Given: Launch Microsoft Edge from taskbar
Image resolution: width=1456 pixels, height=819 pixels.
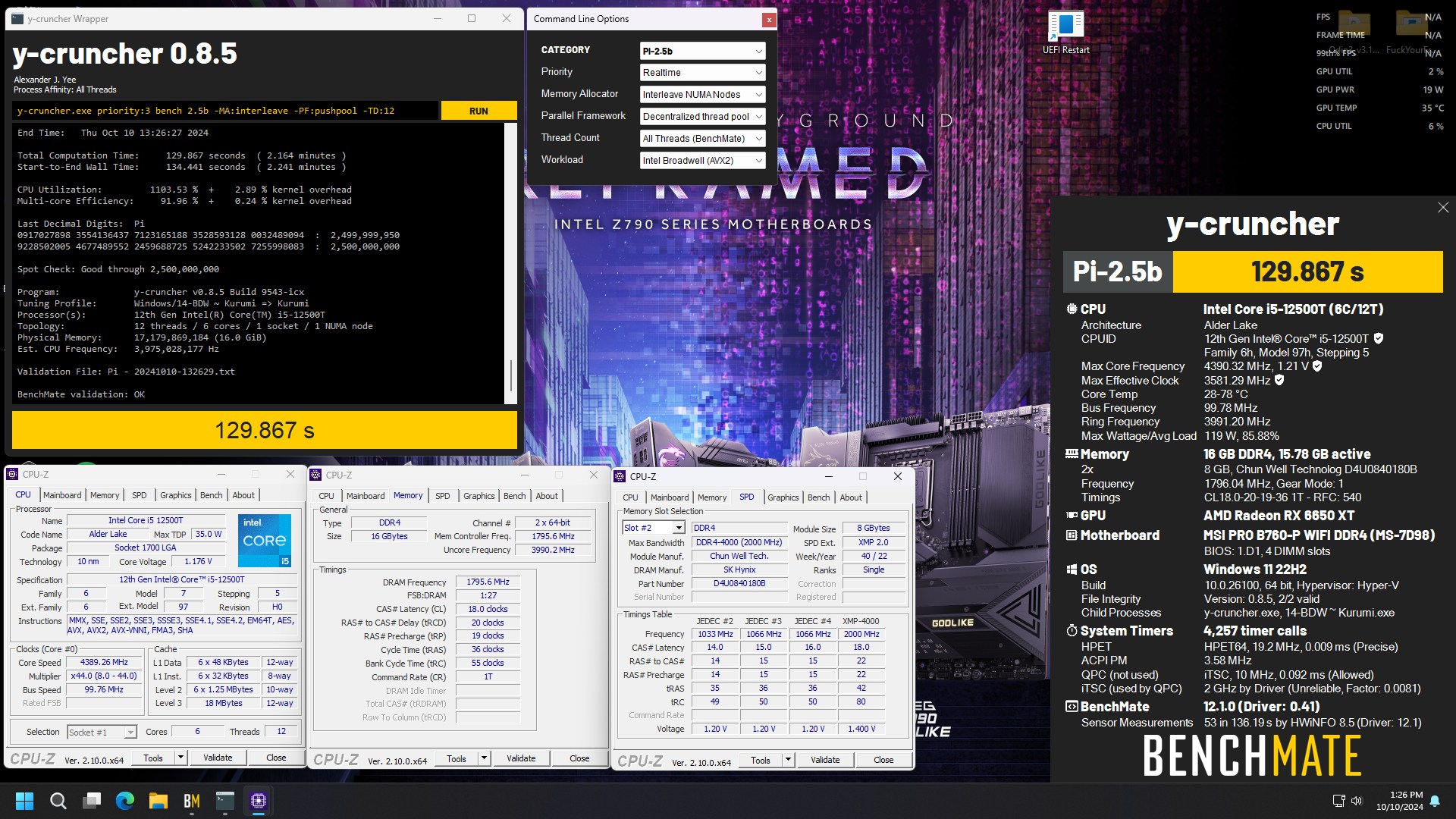Looking at the screenshot, I should [x=125, y=801].
